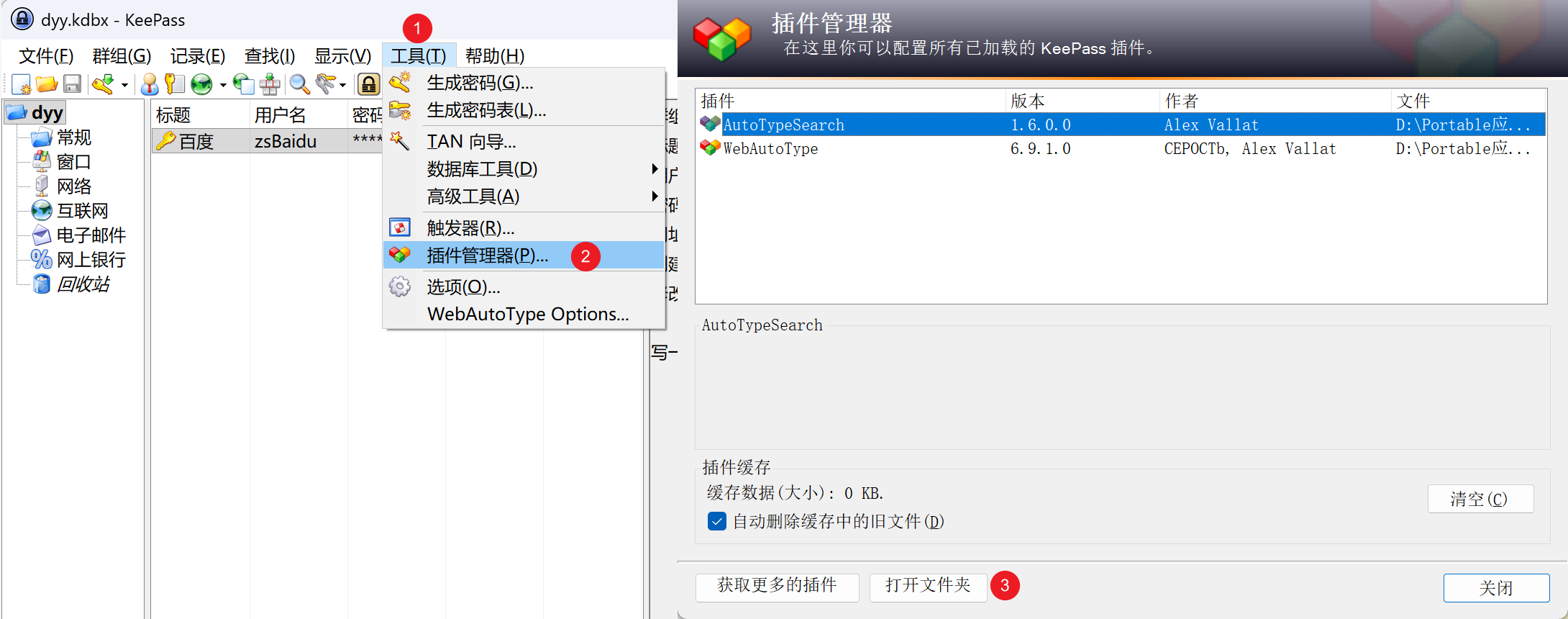
Task: Choose 插件管理器(P)... menu entry
Action: click(x=524, y=256)
